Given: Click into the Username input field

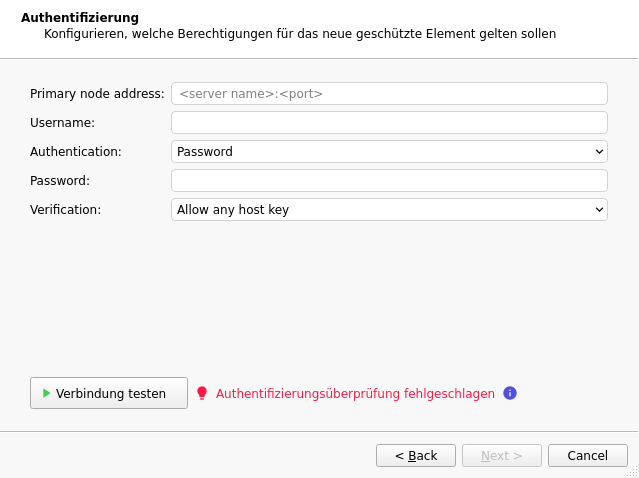Looking at the screenshot, I should pos(389,123).
